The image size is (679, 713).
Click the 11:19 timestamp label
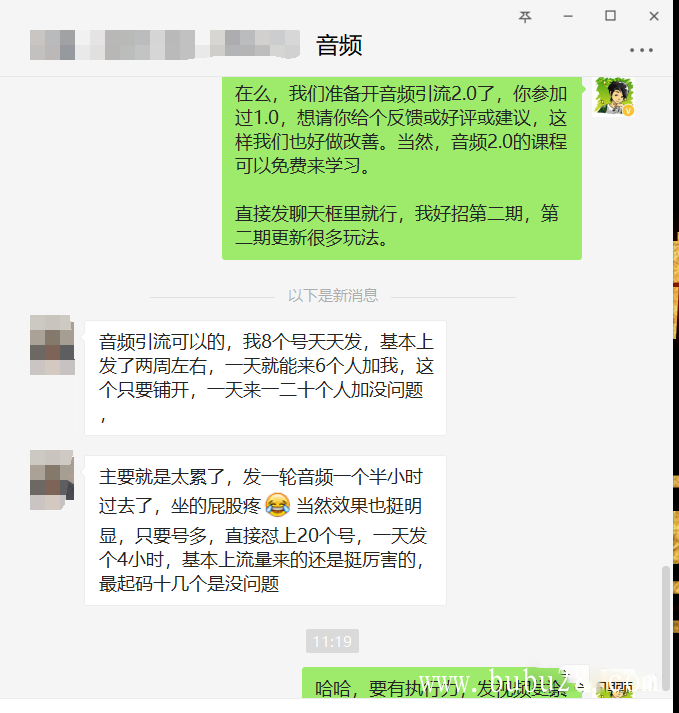point(332,641)
